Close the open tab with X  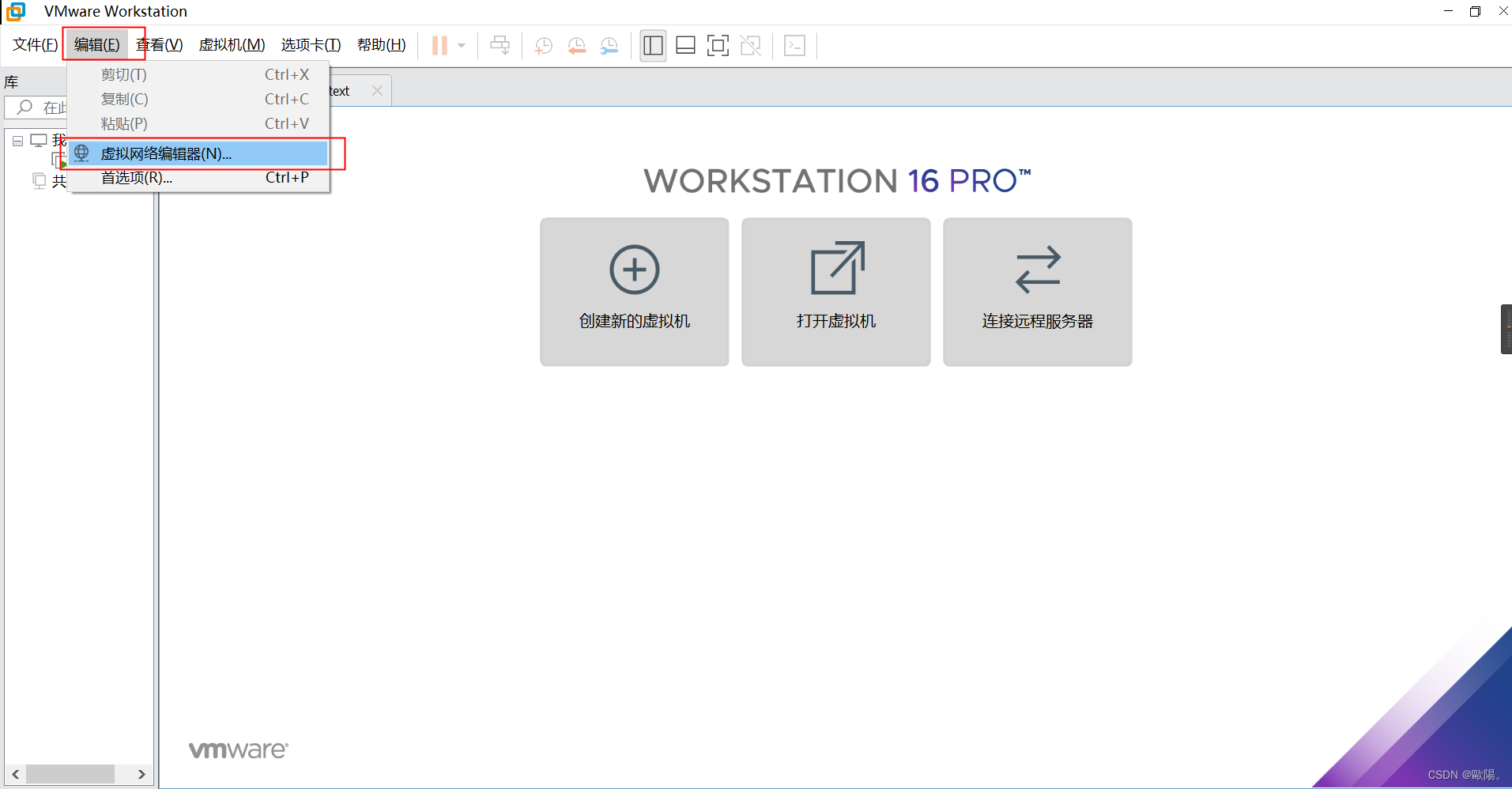click(x=377, y=91)
